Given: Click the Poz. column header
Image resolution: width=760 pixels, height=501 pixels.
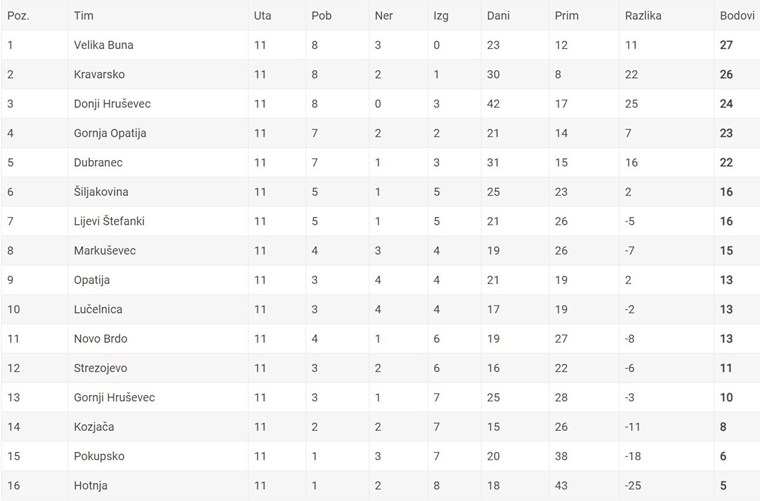Looking at the screenshot, I should pos(18,16).
